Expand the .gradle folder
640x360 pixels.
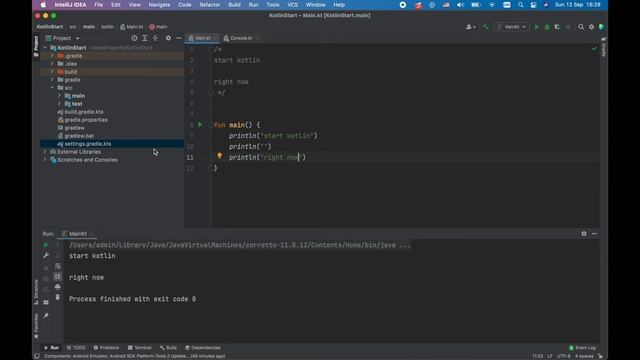coord(52,56)
